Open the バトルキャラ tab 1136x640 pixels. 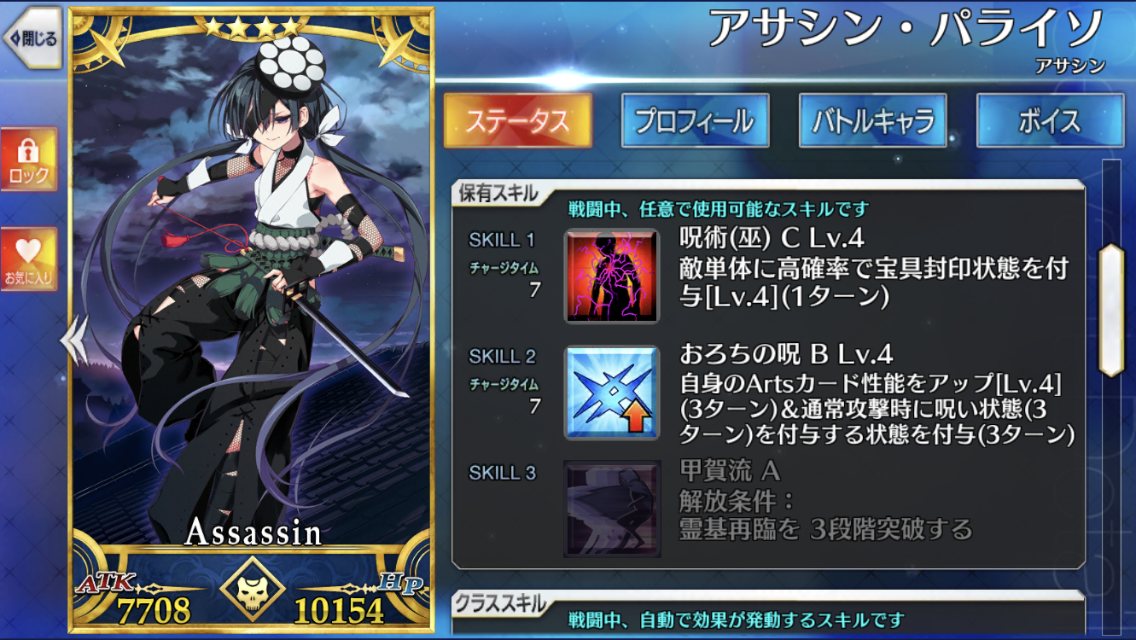[x=872, y=120]
